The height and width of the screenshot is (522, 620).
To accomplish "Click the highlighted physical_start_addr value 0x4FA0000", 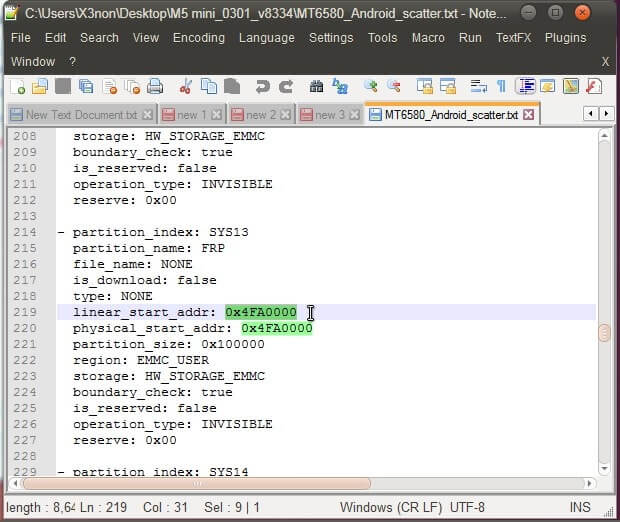I will (x=277, y=328).
